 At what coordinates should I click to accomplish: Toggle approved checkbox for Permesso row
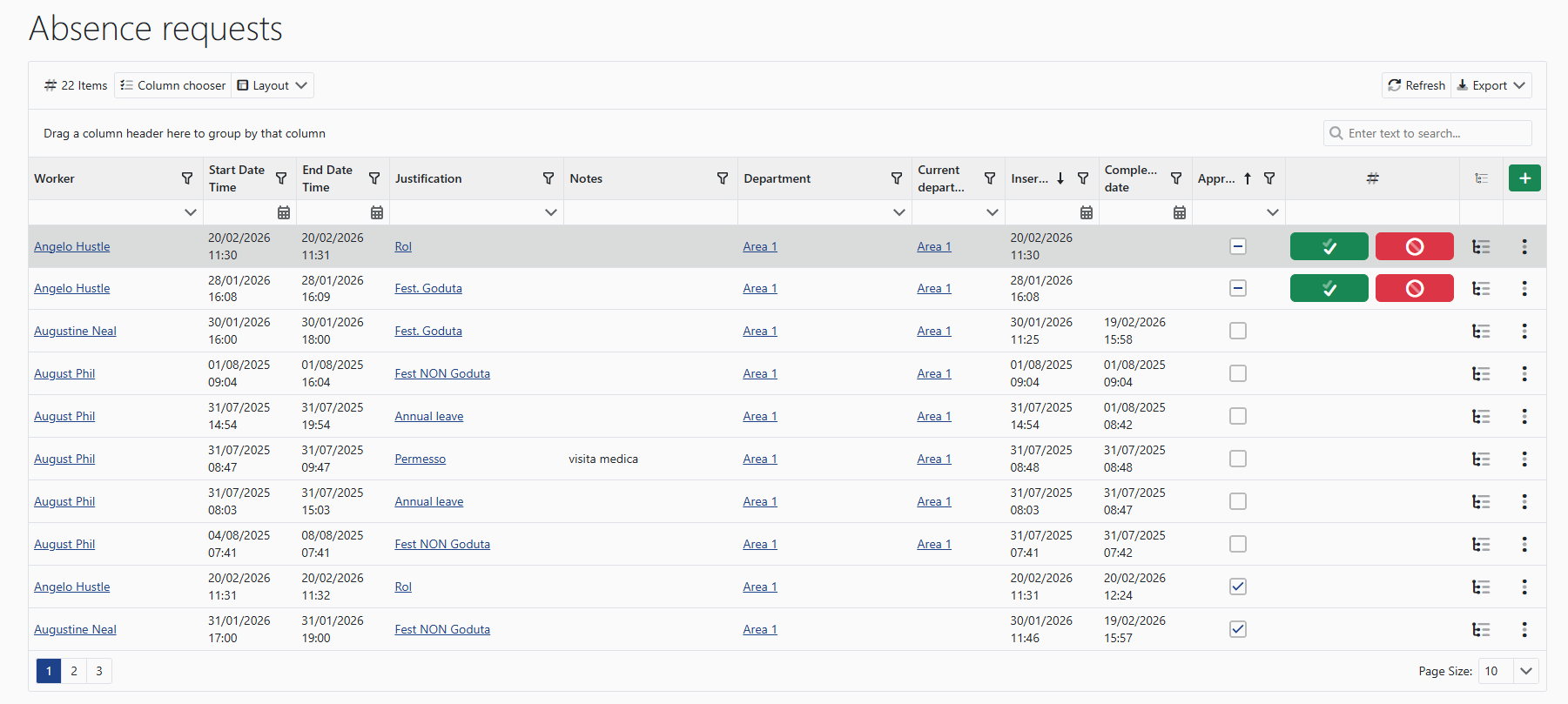(x=1237, y=459)
